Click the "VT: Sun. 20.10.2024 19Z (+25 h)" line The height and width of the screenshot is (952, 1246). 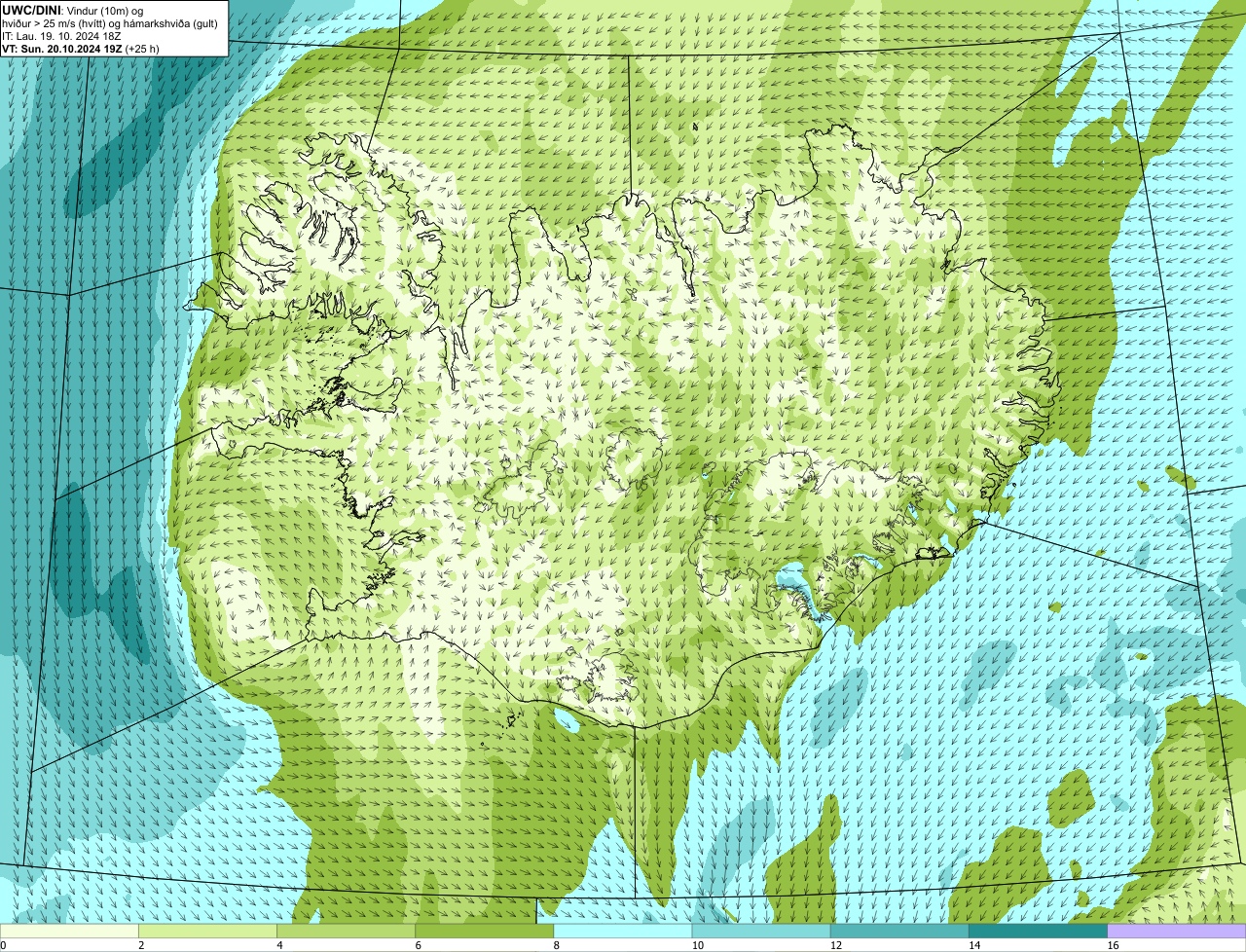click(x=81, y=49)
